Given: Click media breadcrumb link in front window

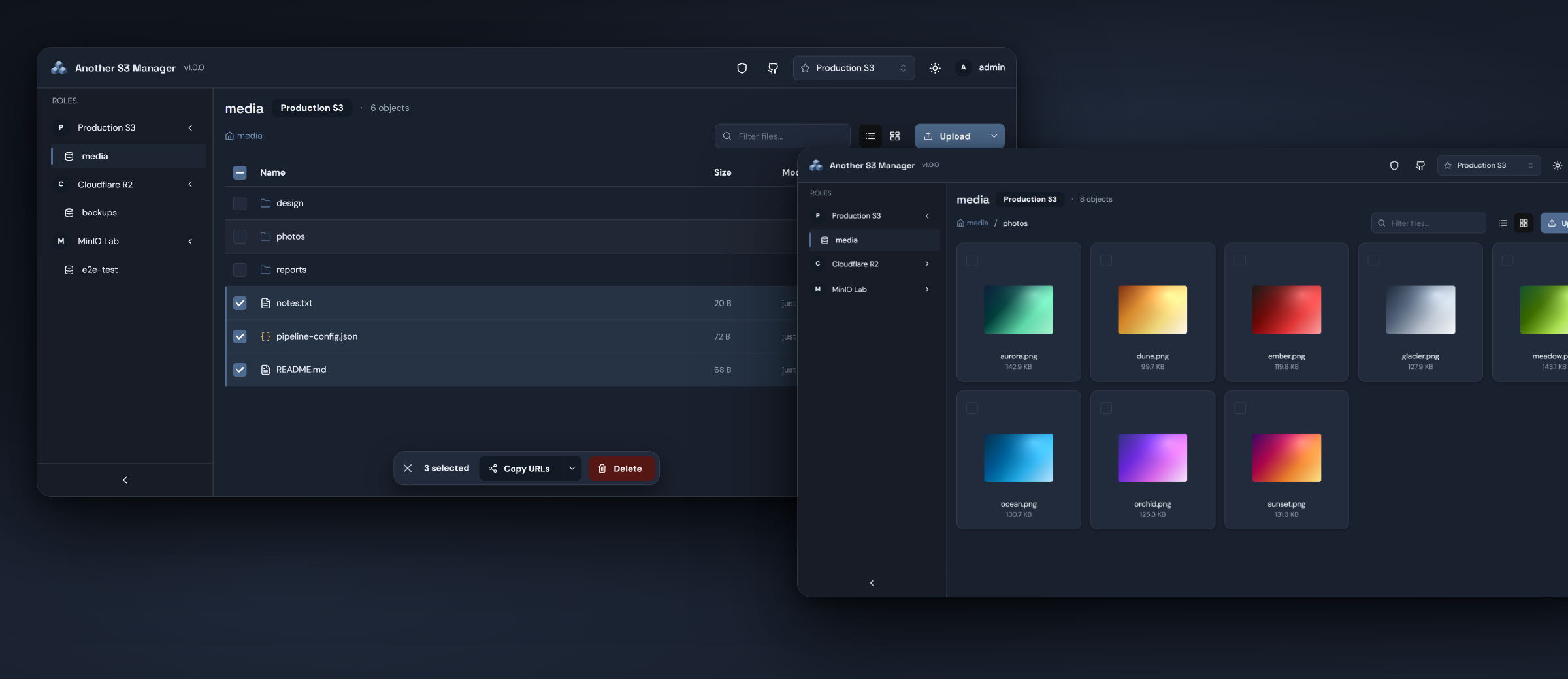Looking at the screenshot, I should pyautogui.click(x=977, y=223).
